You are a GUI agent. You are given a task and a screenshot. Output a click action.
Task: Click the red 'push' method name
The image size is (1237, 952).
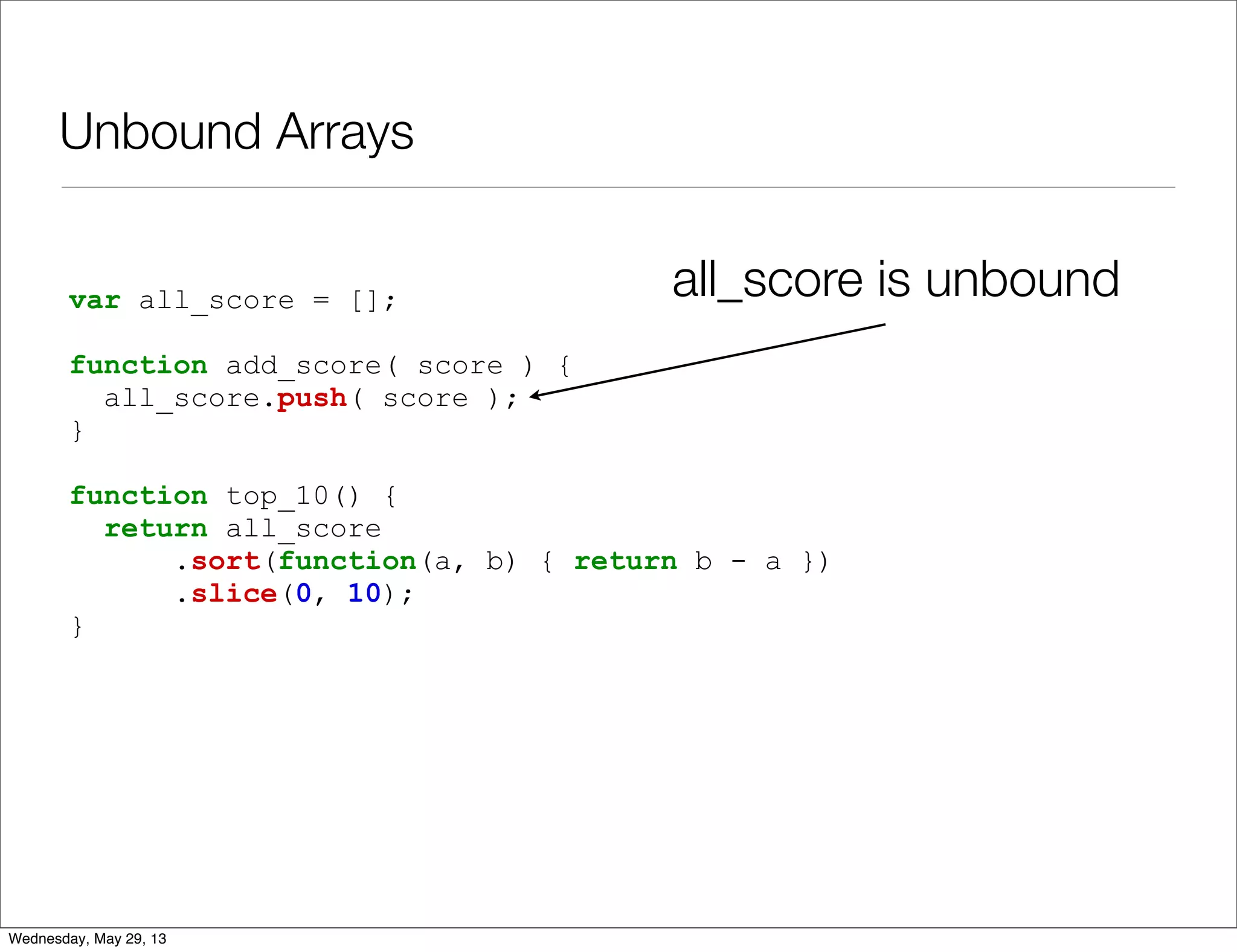312,399
